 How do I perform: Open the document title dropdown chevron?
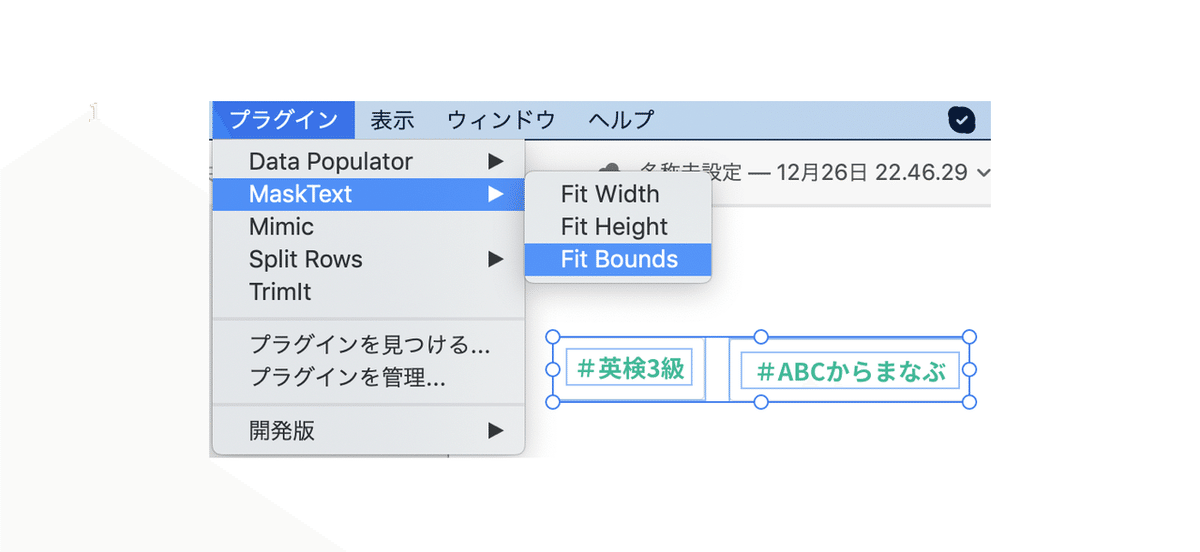coord(983,173)
